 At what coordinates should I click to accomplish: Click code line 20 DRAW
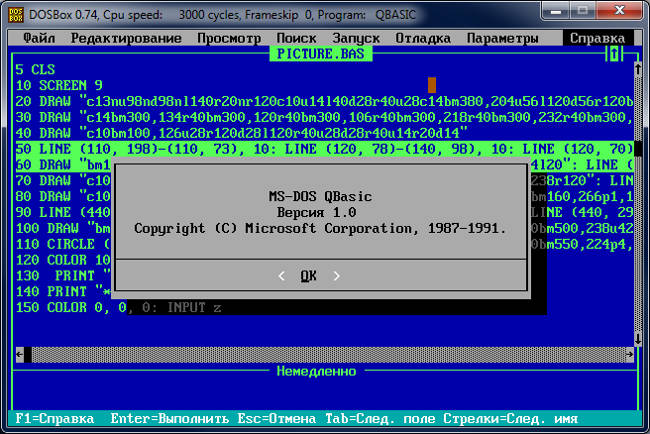(x=325, y=101)
